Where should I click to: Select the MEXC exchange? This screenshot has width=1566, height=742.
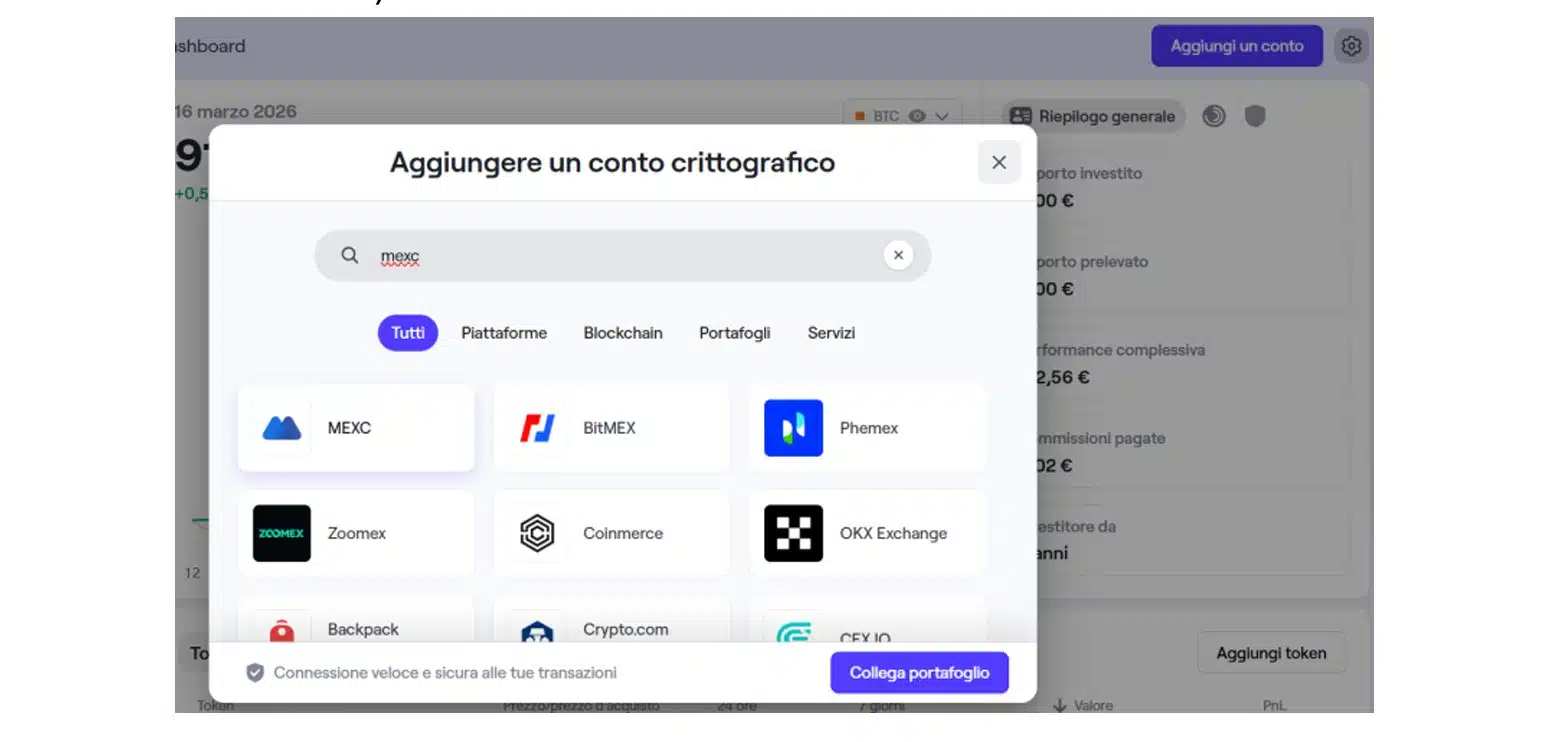355,427
